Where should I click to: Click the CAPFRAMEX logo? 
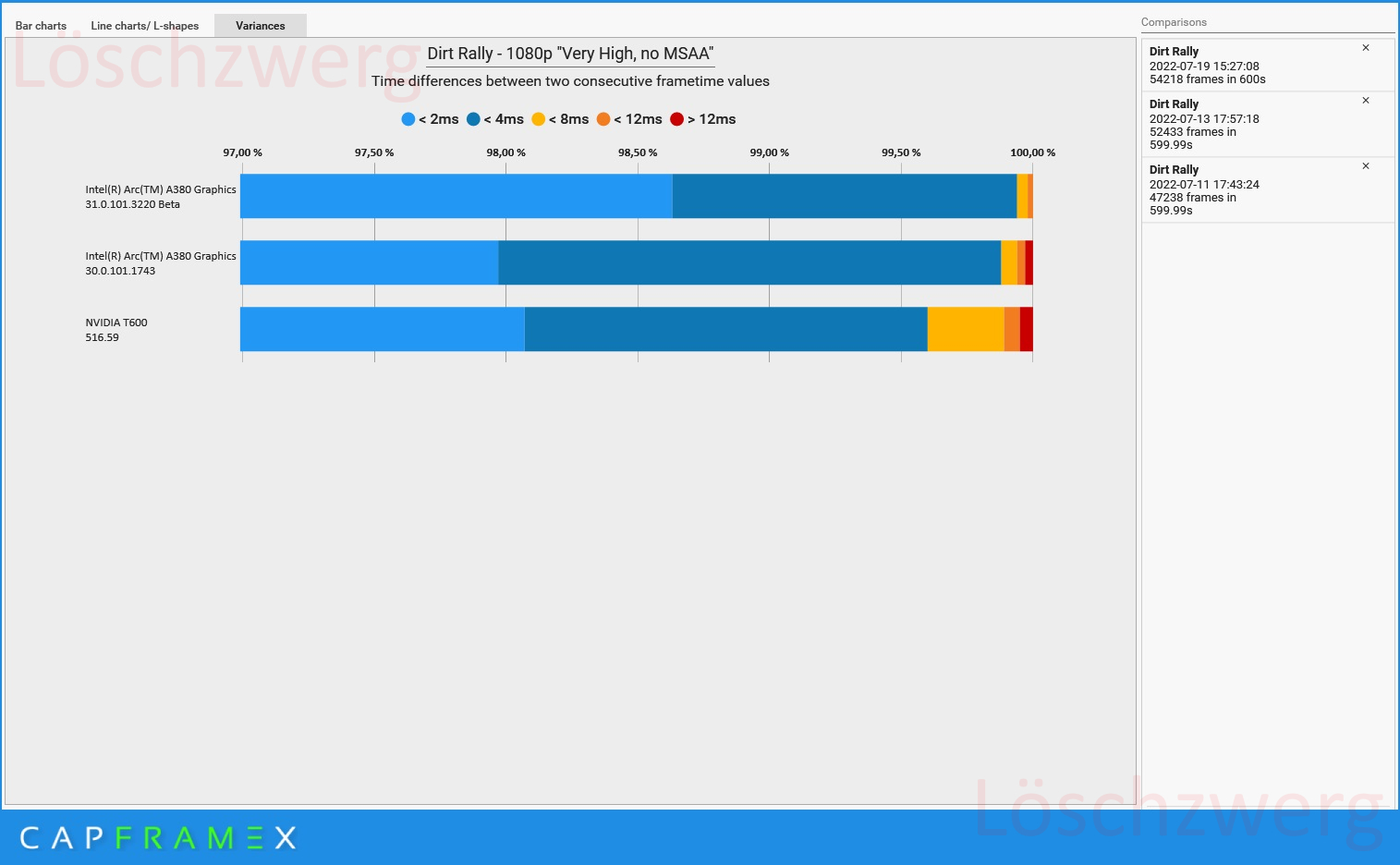(158, 838)
